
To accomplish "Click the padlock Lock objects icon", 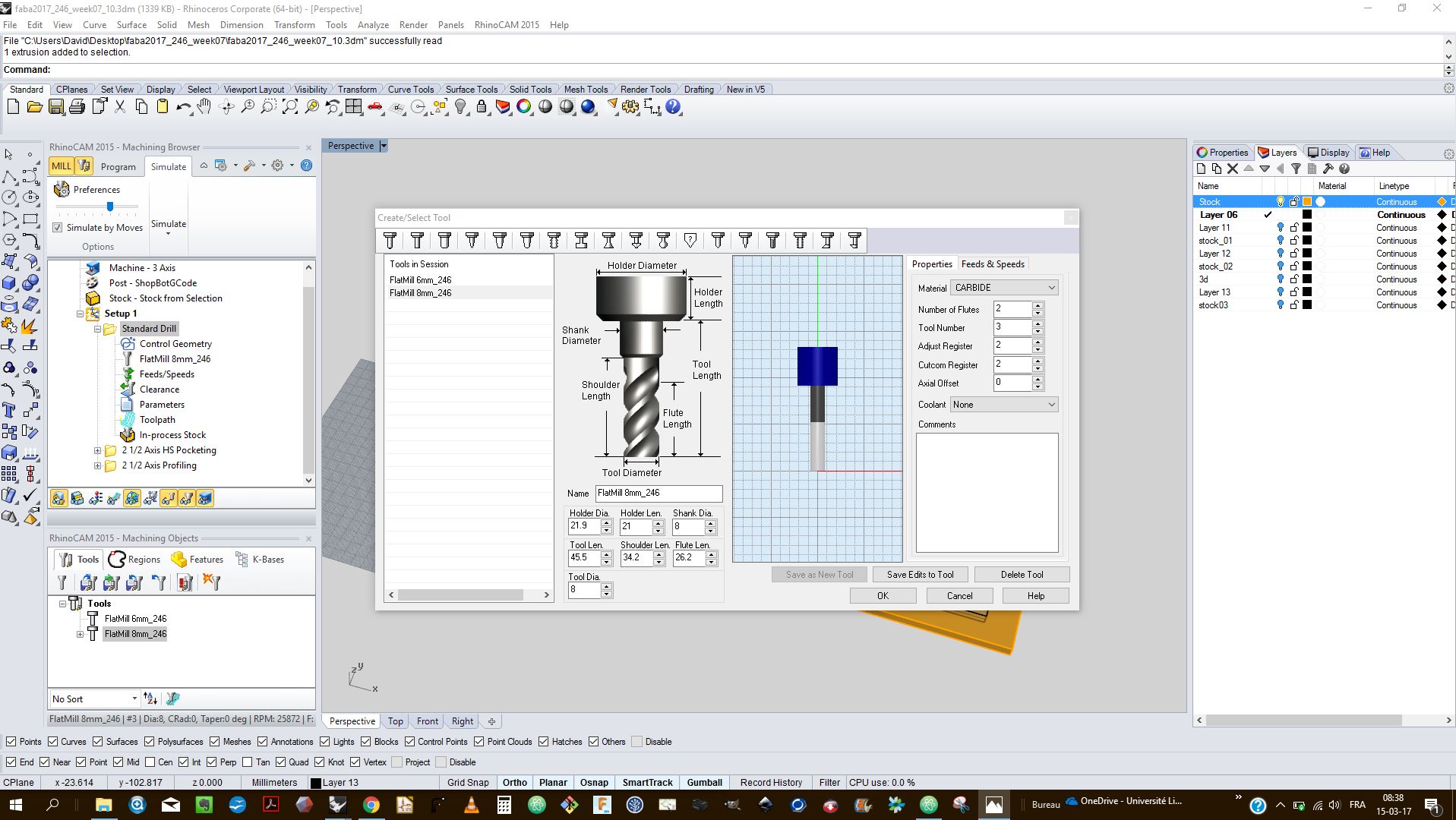I will [x=482, y=107].
